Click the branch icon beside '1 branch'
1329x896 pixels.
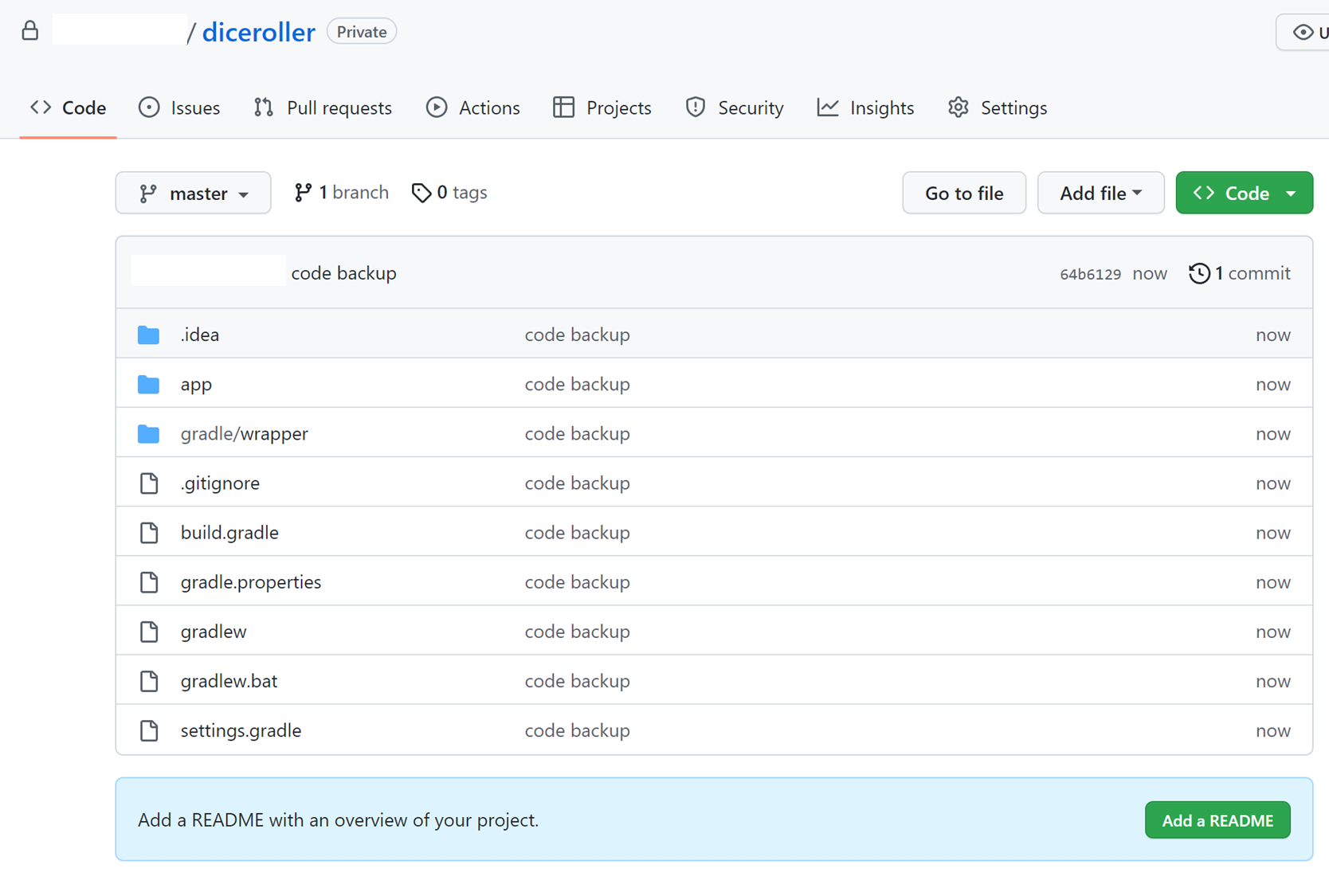(303, 193)
